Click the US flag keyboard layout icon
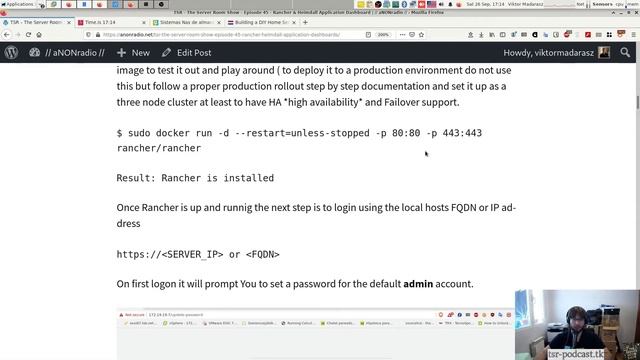 click(x=431, y=4)
